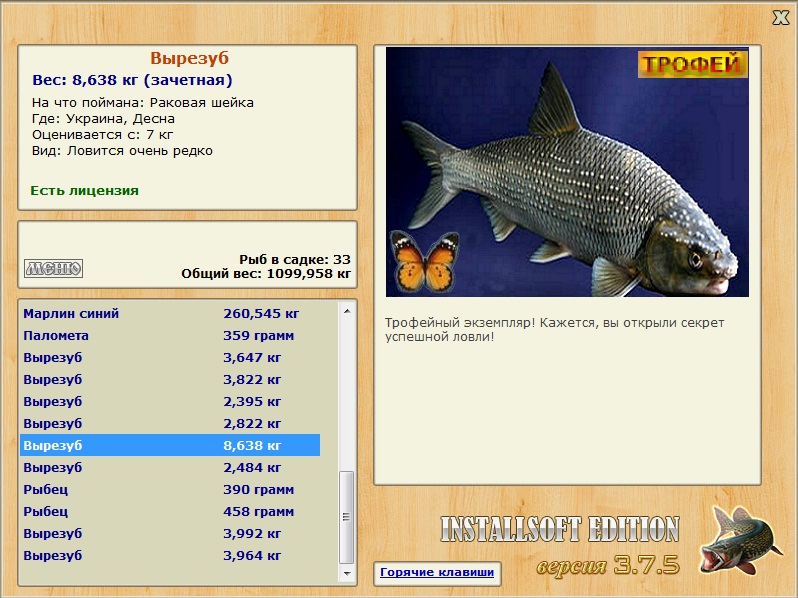Select Вырезуб weighing 2,395 кг
This screenshot has width=798, height=598.
click(x=170, y=402)
